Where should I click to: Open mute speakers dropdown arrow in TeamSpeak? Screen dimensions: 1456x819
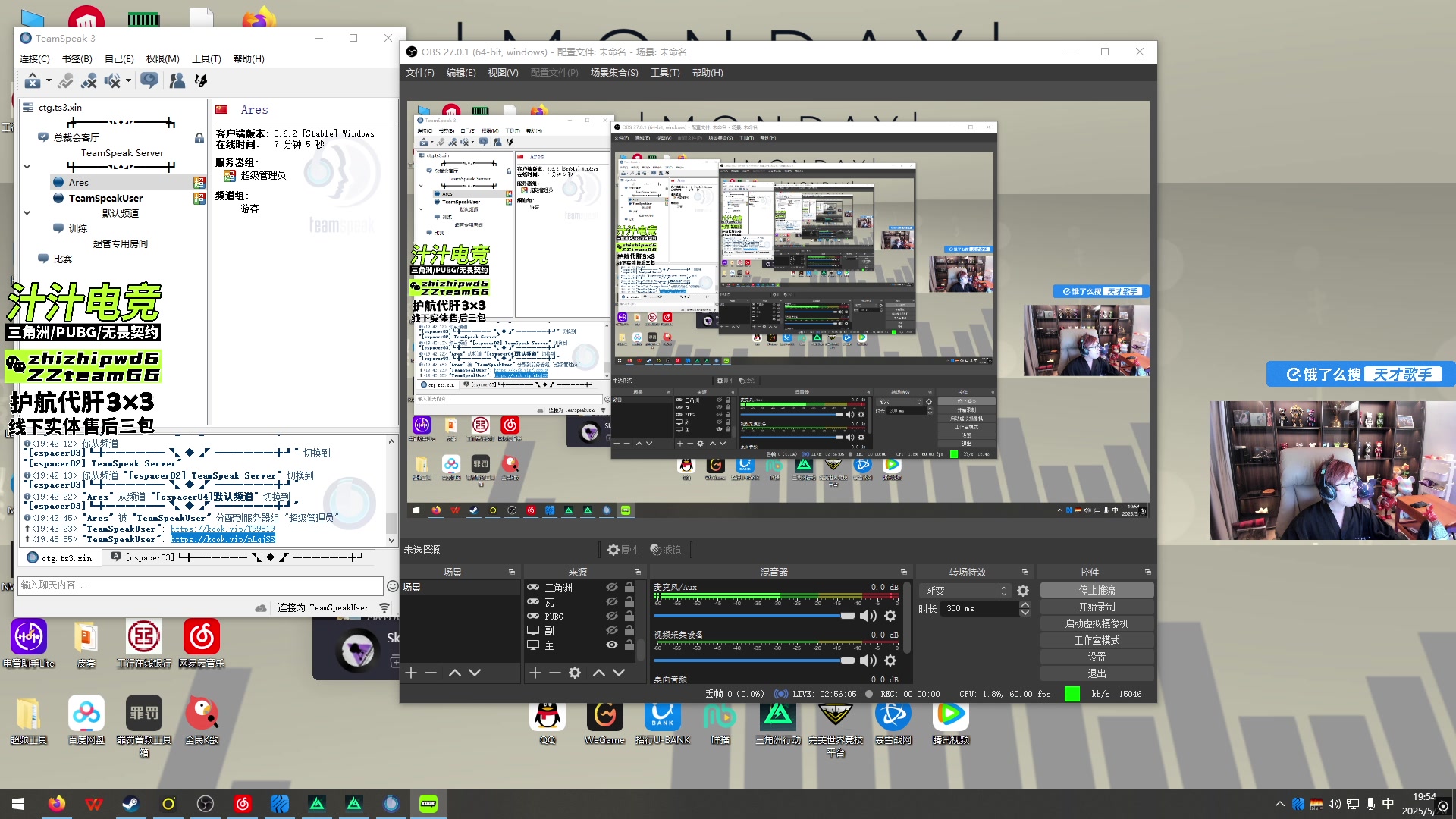click(x=128, y=80)
